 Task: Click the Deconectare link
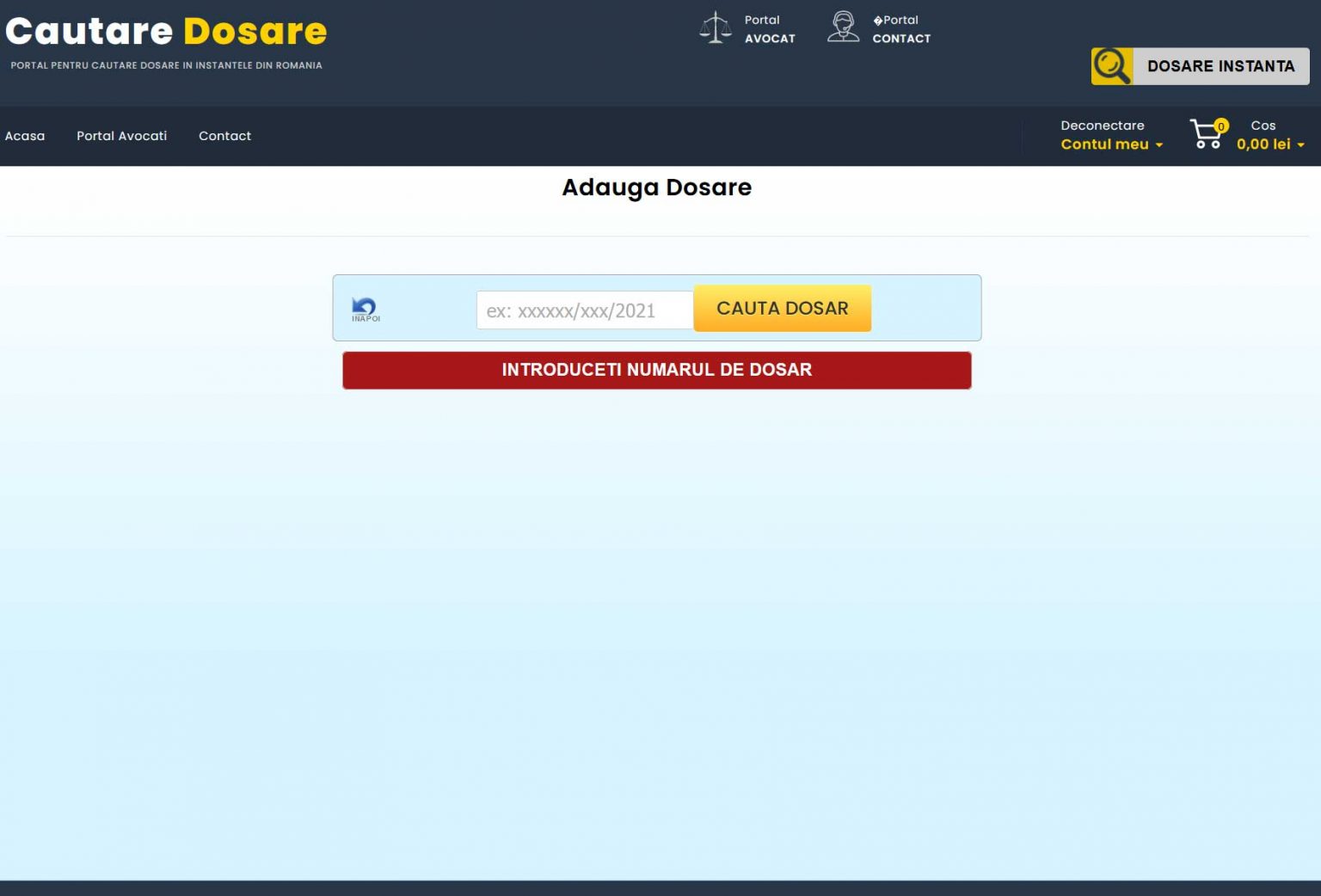click(1103, 126)
